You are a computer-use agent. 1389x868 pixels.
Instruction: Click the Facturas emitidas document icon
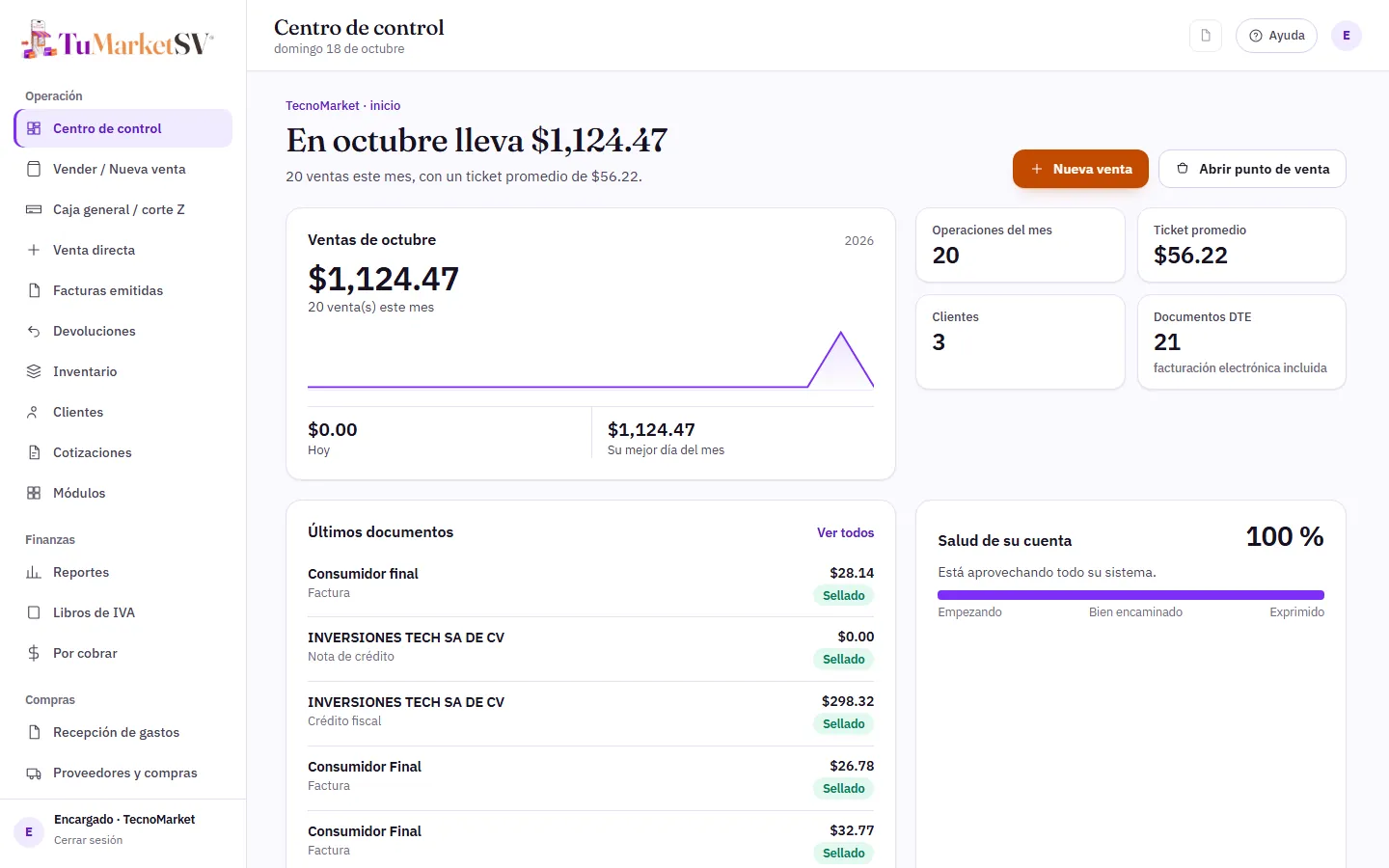click(x=34, y=290)
